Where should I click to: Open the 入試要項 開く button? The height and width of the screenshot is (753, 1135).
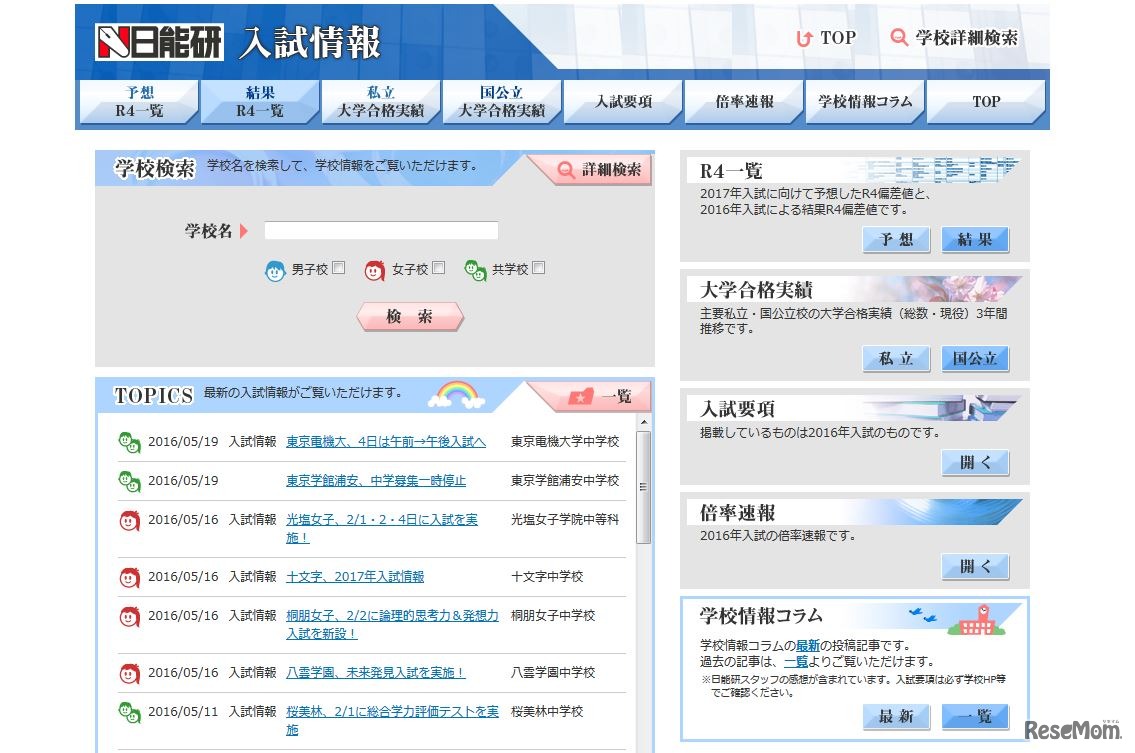click(974, 463)
